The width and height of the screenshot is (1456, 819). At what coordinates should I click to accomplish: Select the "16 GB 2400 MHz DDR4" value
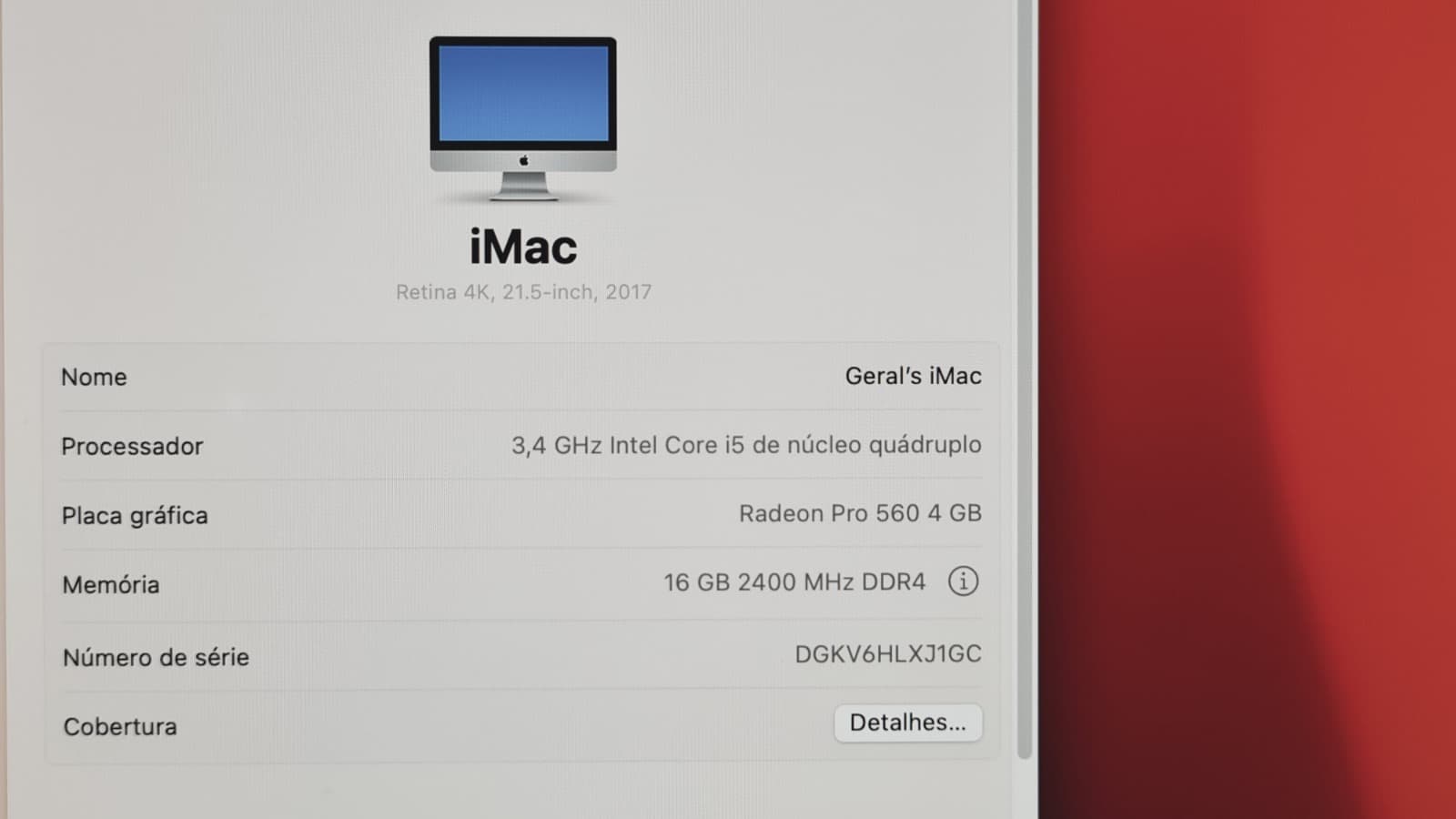click(x=794, y=582)
